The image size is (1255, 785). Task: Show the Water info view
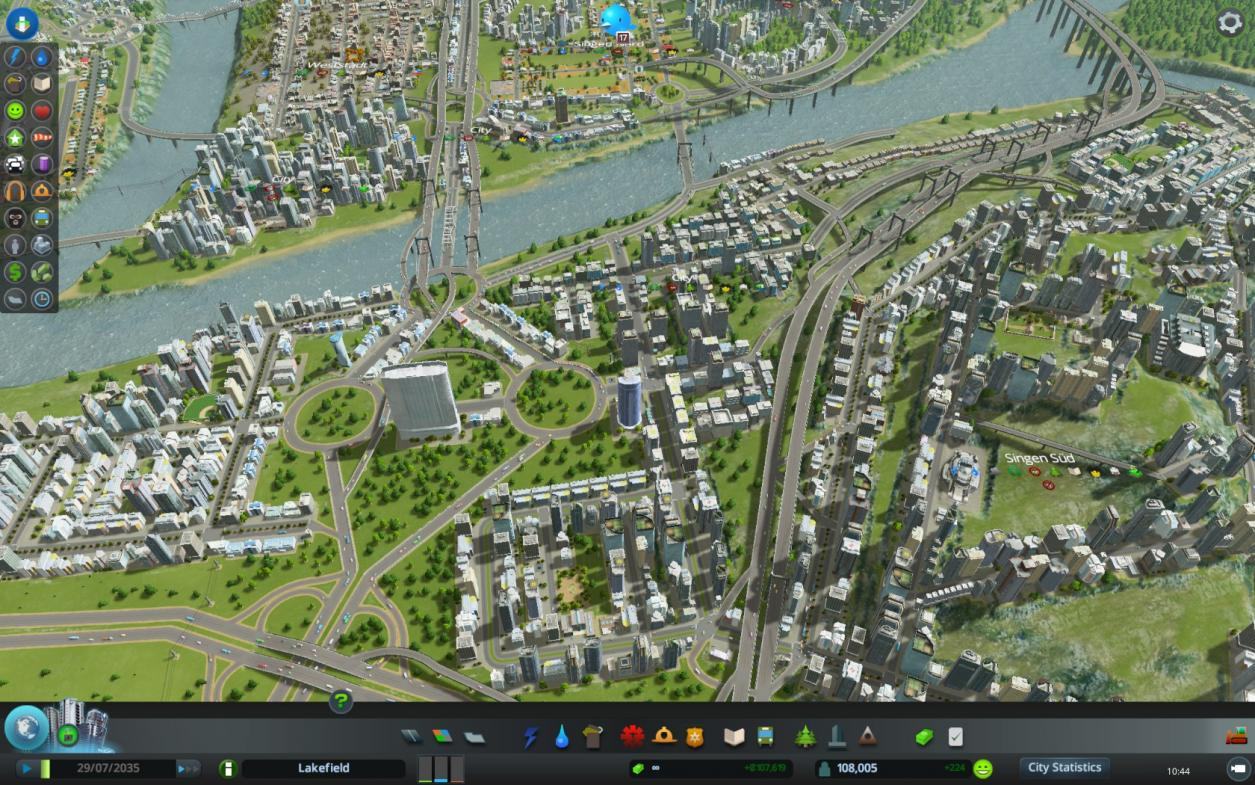42,56
